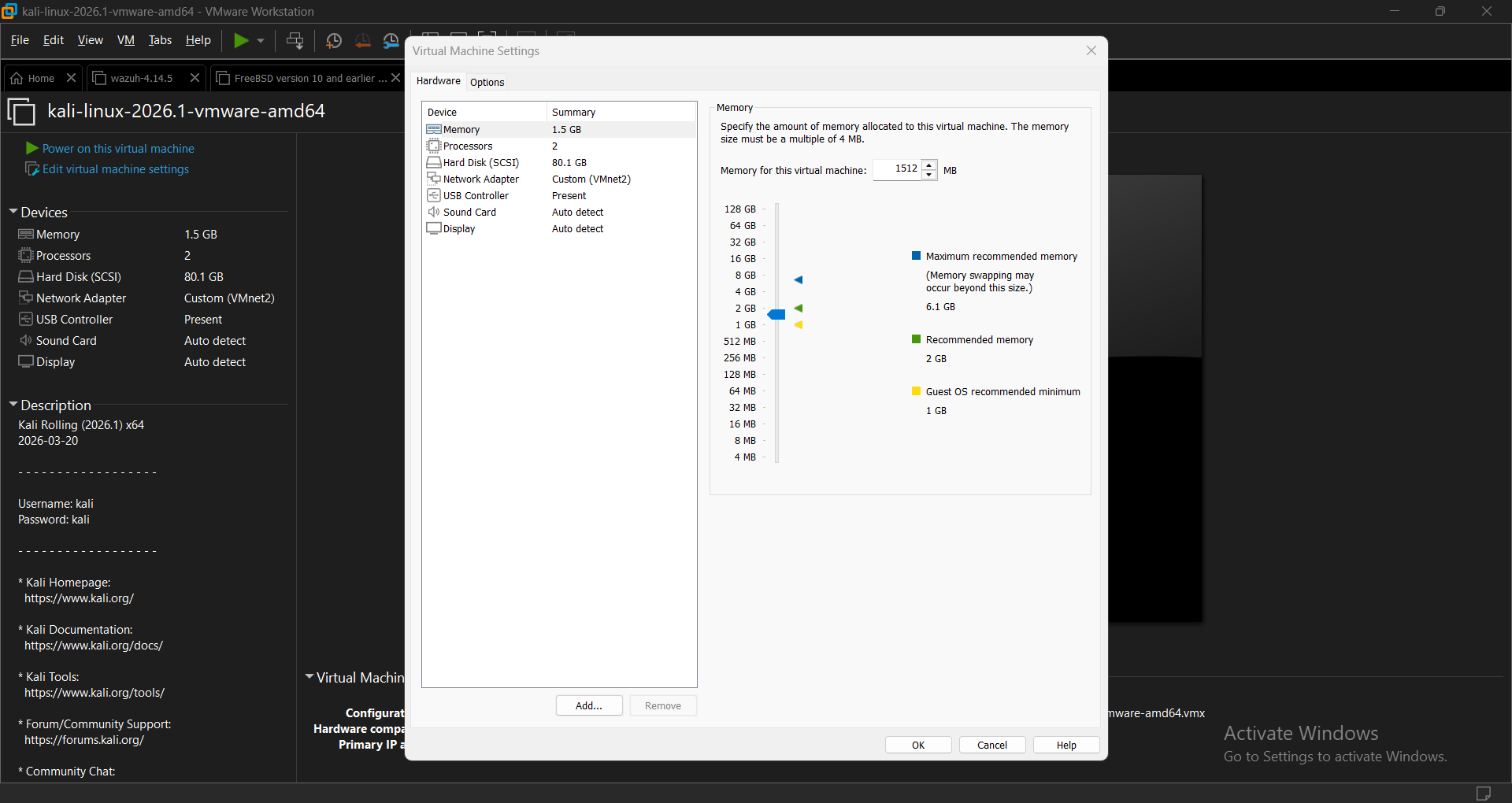
Task: Collapse the Devices section
Action: pos(13,212)
